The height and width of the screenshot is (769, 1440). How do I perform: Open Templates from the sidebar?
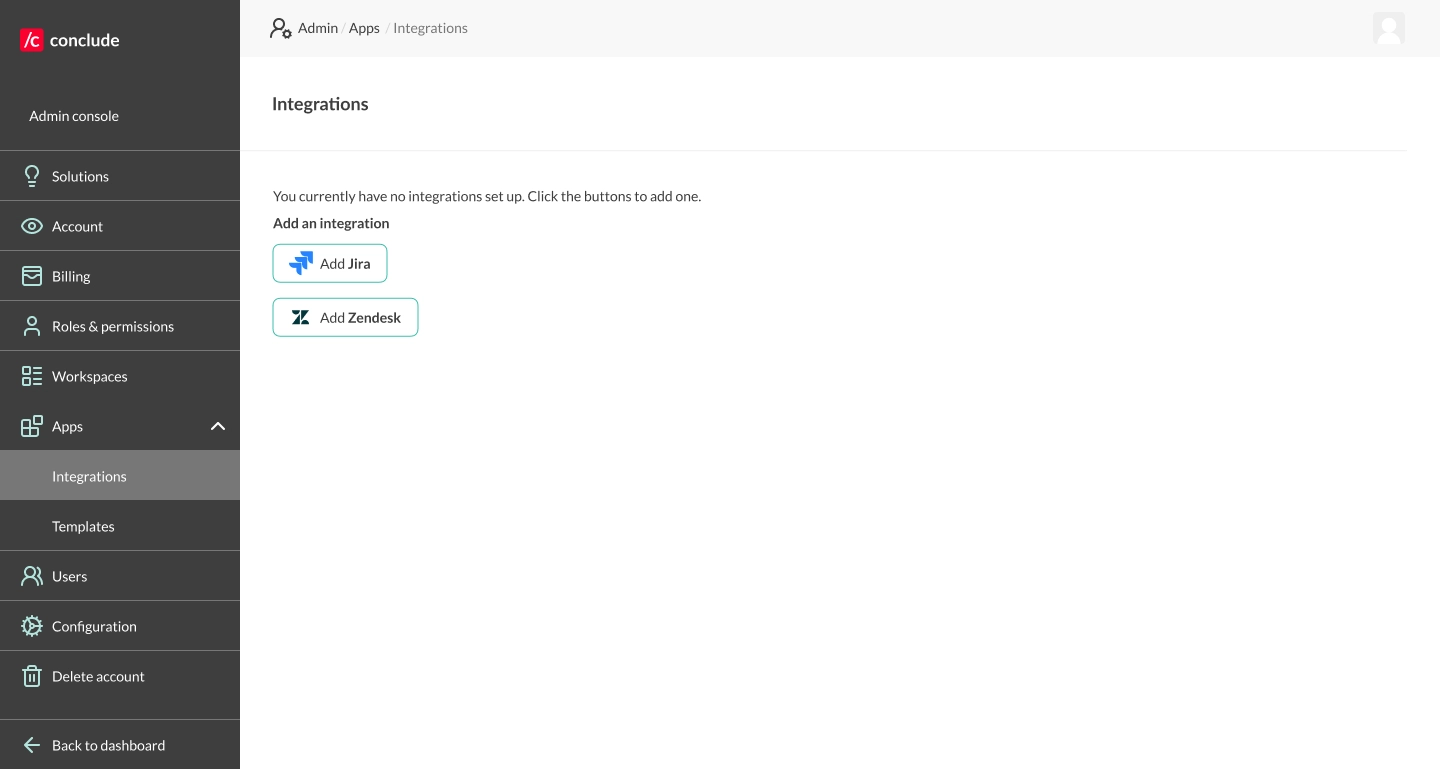point(83,526)
